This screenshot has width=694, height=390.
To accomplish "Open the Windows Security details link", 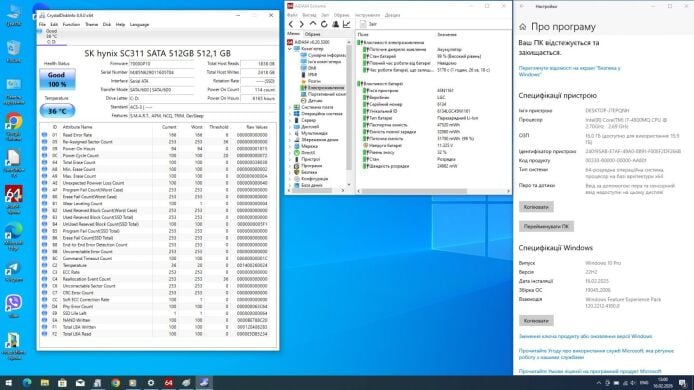I will click(x=569, y=71).
